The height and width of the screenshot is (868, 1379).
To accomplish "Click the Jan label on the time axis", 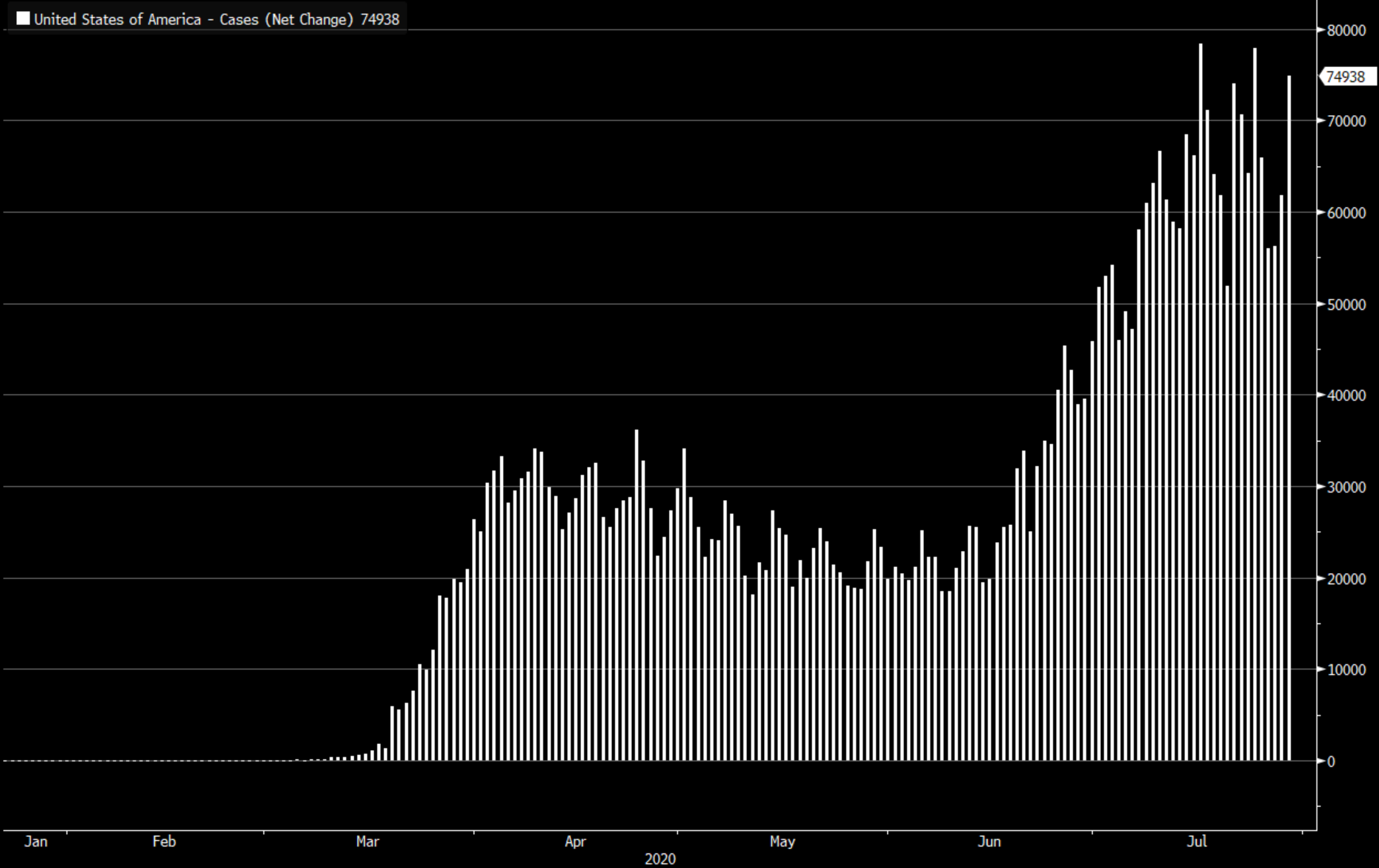I will 36,841.
